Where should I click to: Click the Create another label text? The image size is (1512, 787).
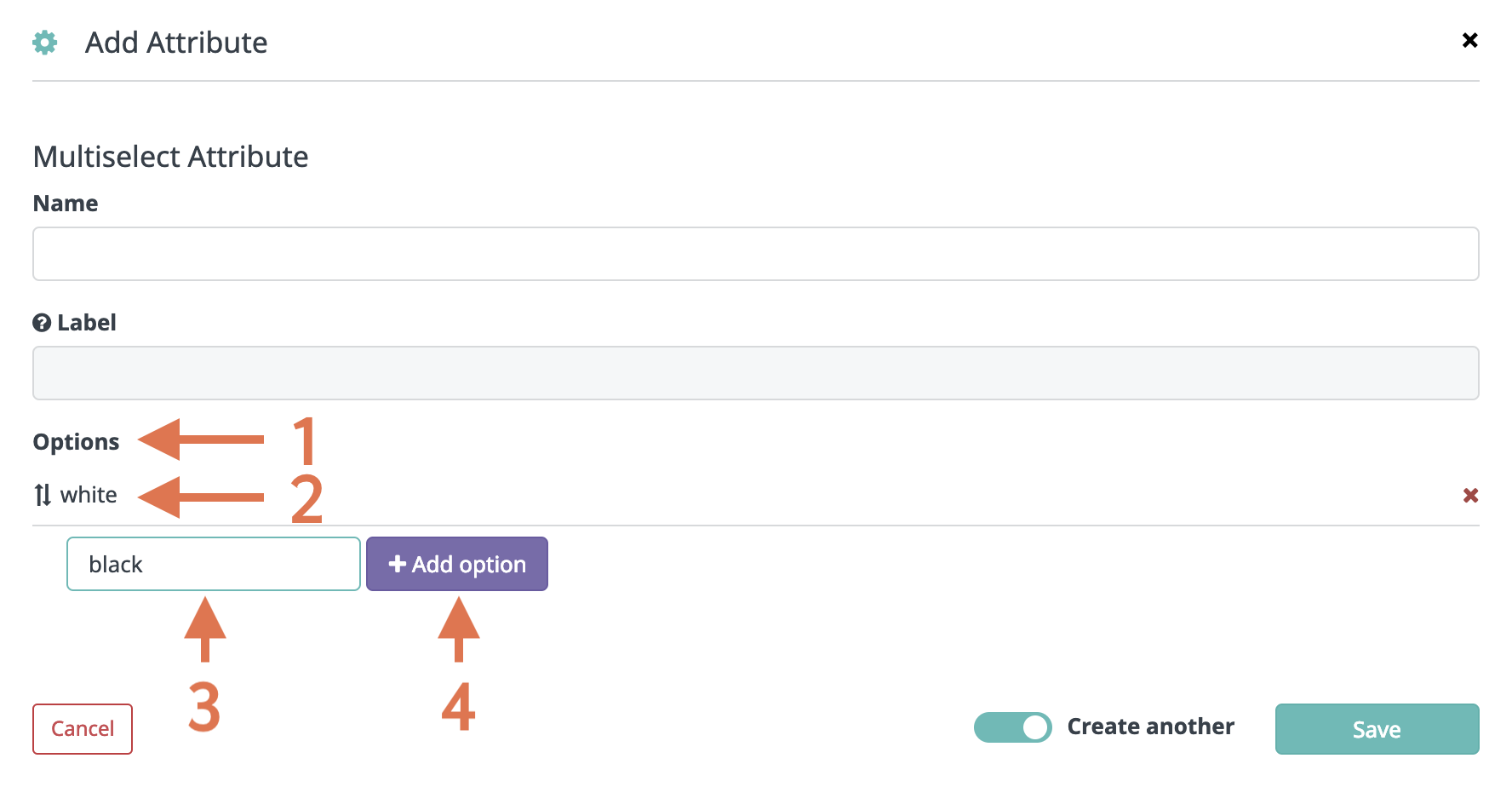1150,727
